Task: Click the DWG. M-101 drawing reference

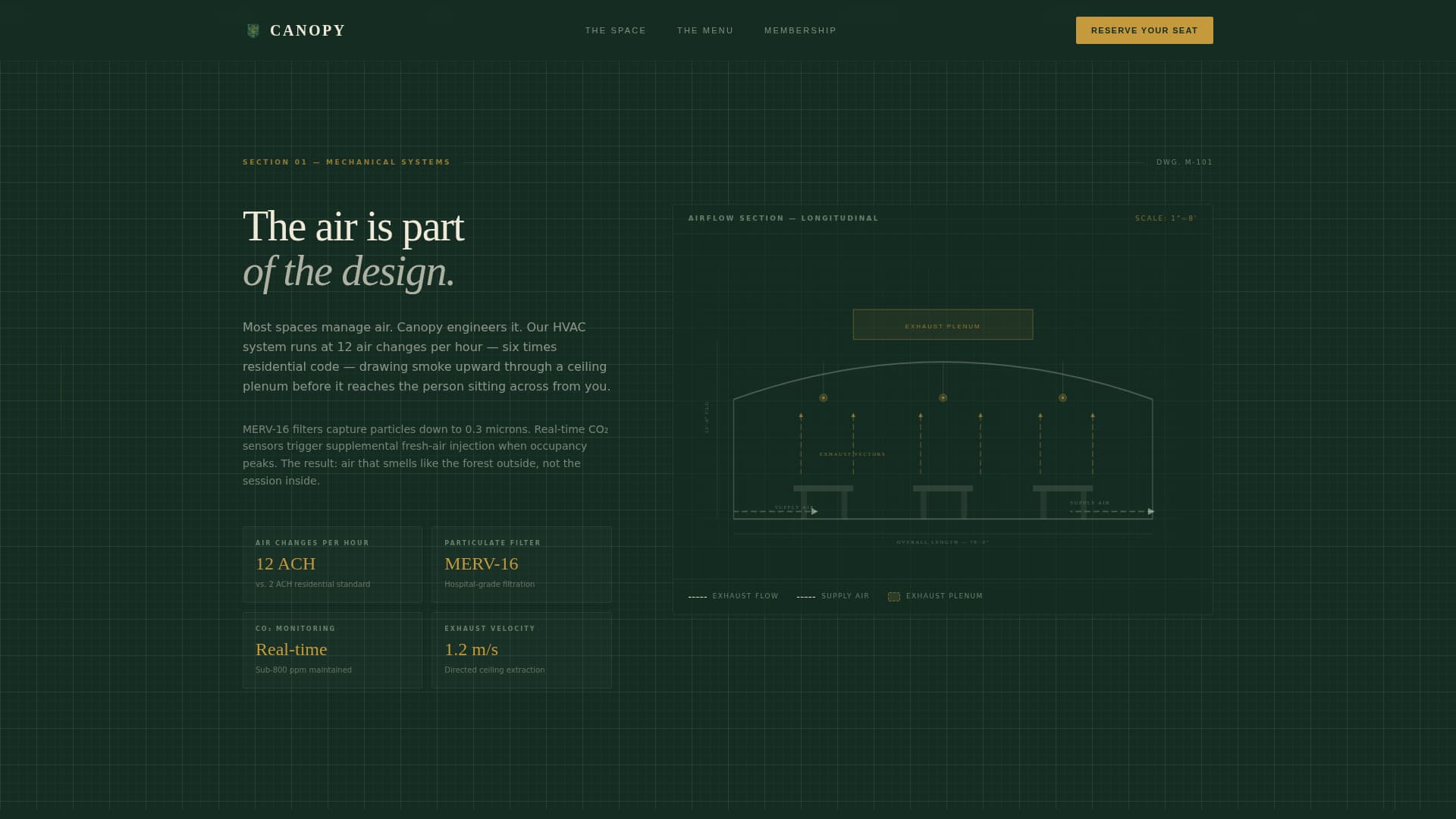Action: click(1184, 162)
